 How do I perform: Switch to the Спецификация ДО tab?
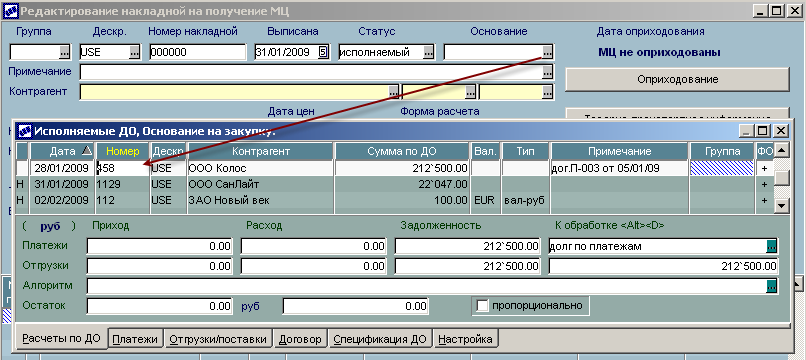[380, 339]
